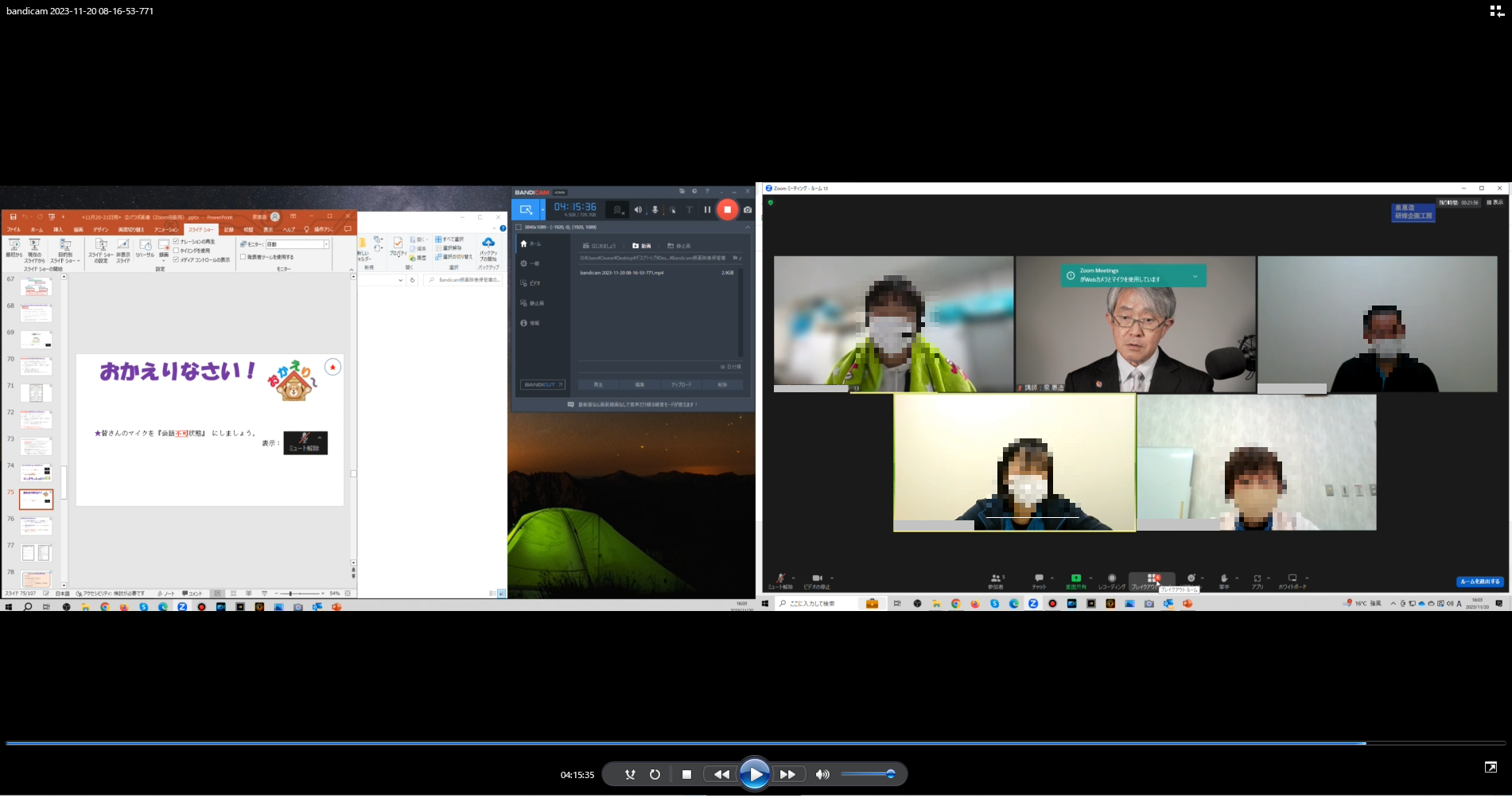Click Bandicam speaker sound icon
Image resolution: width=1512 pixels, height=798 pixels.
point(637,210)
